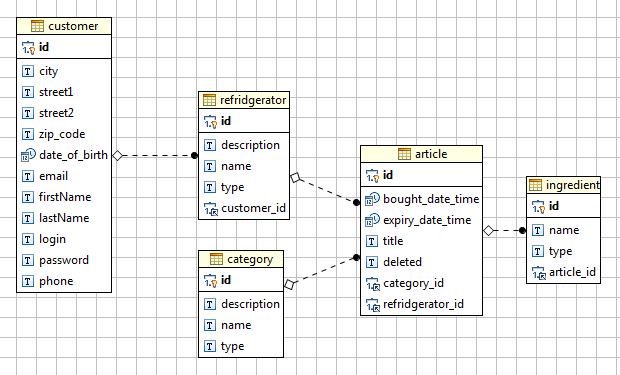
Task: Click the article table header icon
Action: pyautogui.click(x=404, y=154)
